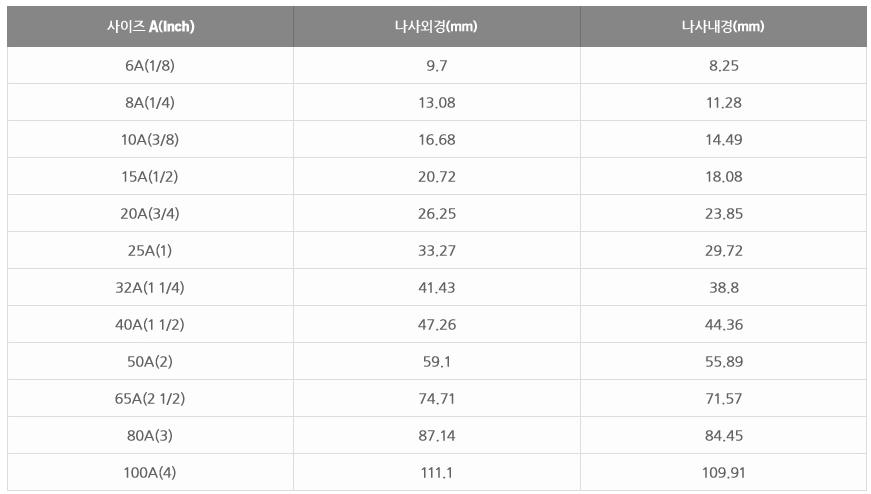Select the 8A(1/4) size cell
Image resolution: width=871 pixels, height=494 pixels.
pos(150,103)
